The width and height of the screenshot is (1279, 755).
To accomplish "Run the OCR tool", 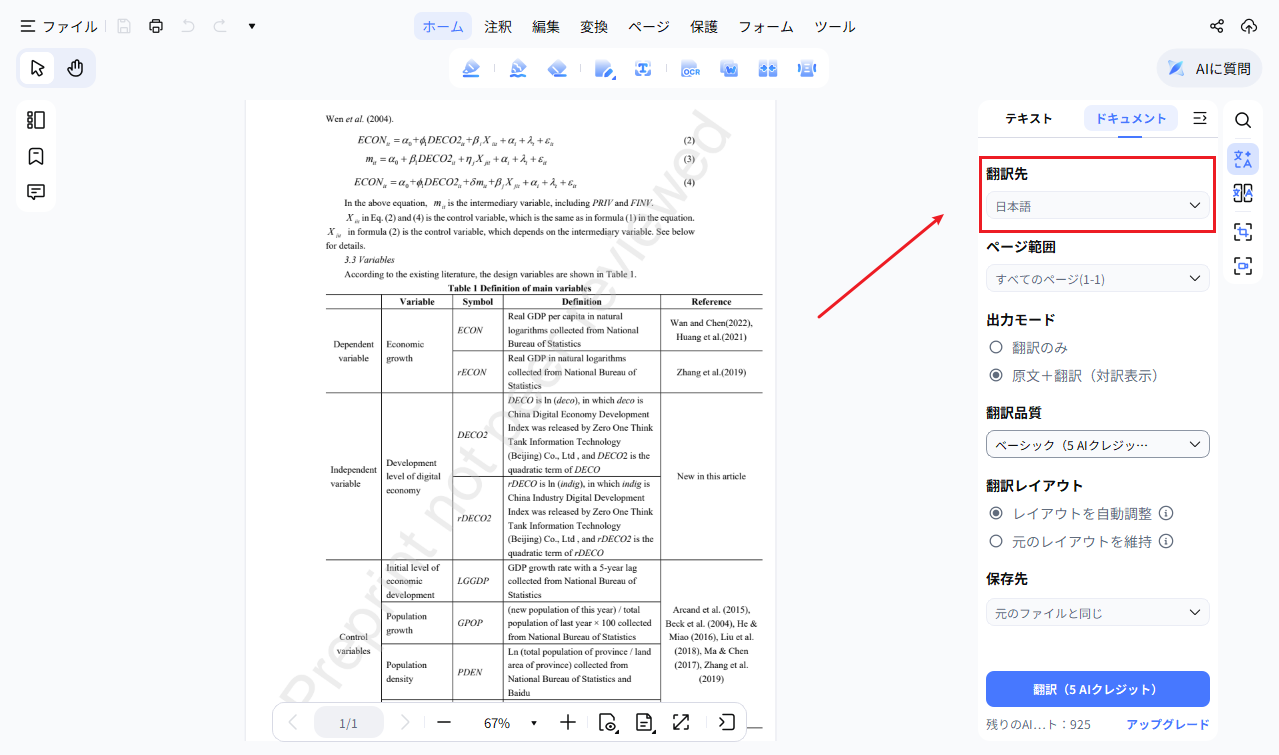I will click(x=690, y=68).
